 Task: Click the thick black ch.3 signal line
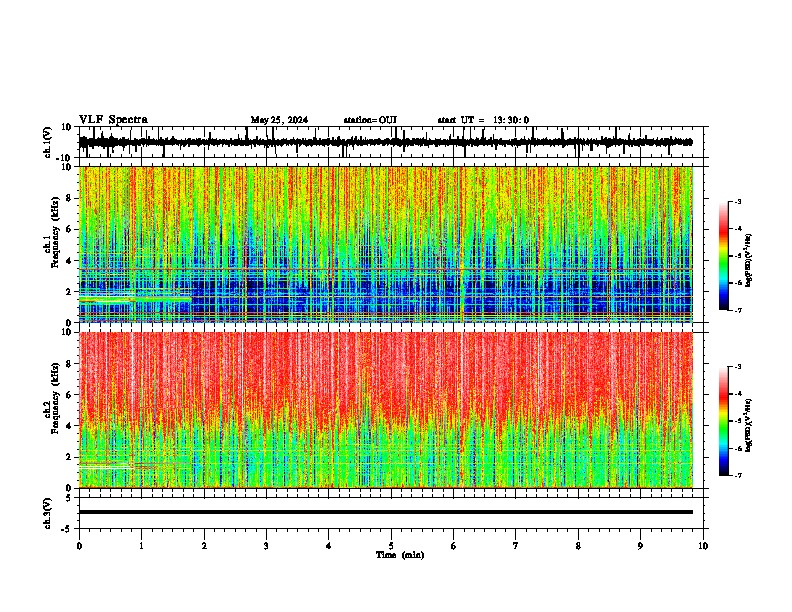point(386,512)
